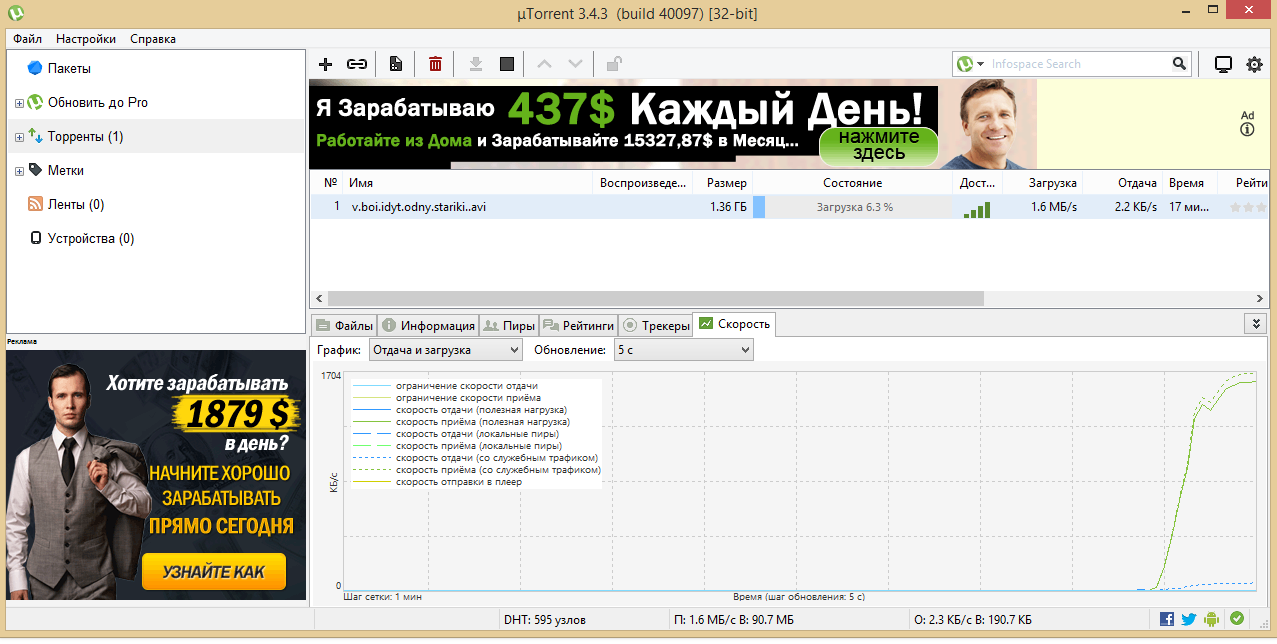Open the Обновление interval dropdown
Screen dimensions: 1277x644
tap(684, 350)
